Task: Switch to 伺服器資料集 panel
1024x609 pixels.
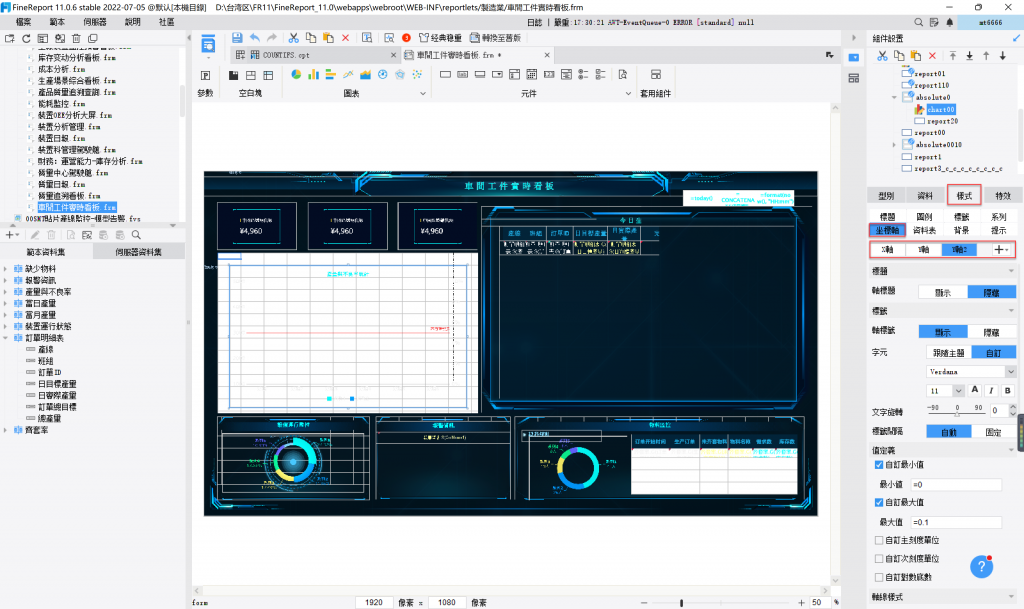Action: click(x=138, y=252)
